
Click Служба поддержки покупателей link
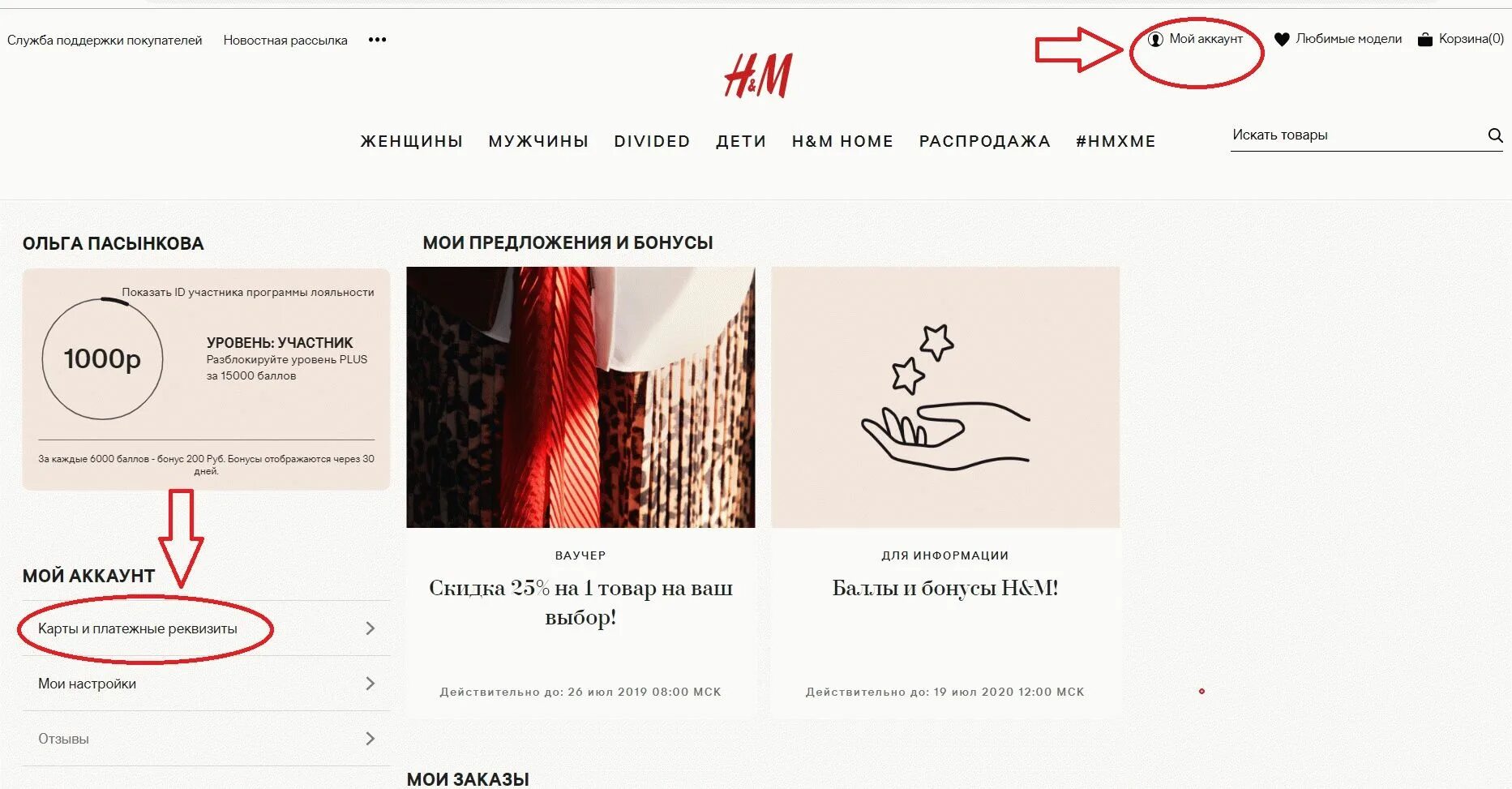[105, 40]
